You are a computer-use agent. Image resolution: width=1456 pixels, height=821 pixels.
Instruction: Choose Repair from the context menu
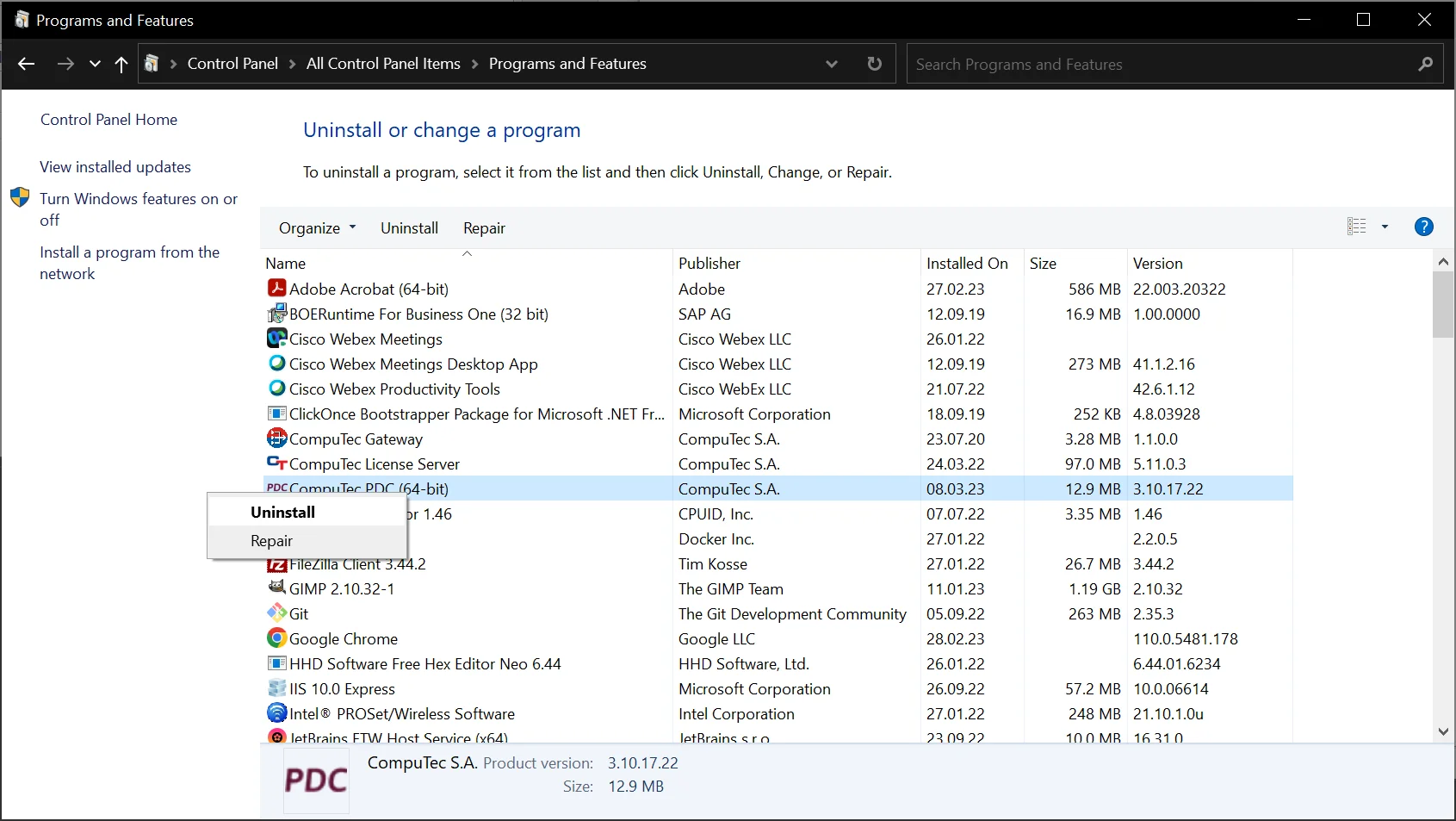coord(272,541)
